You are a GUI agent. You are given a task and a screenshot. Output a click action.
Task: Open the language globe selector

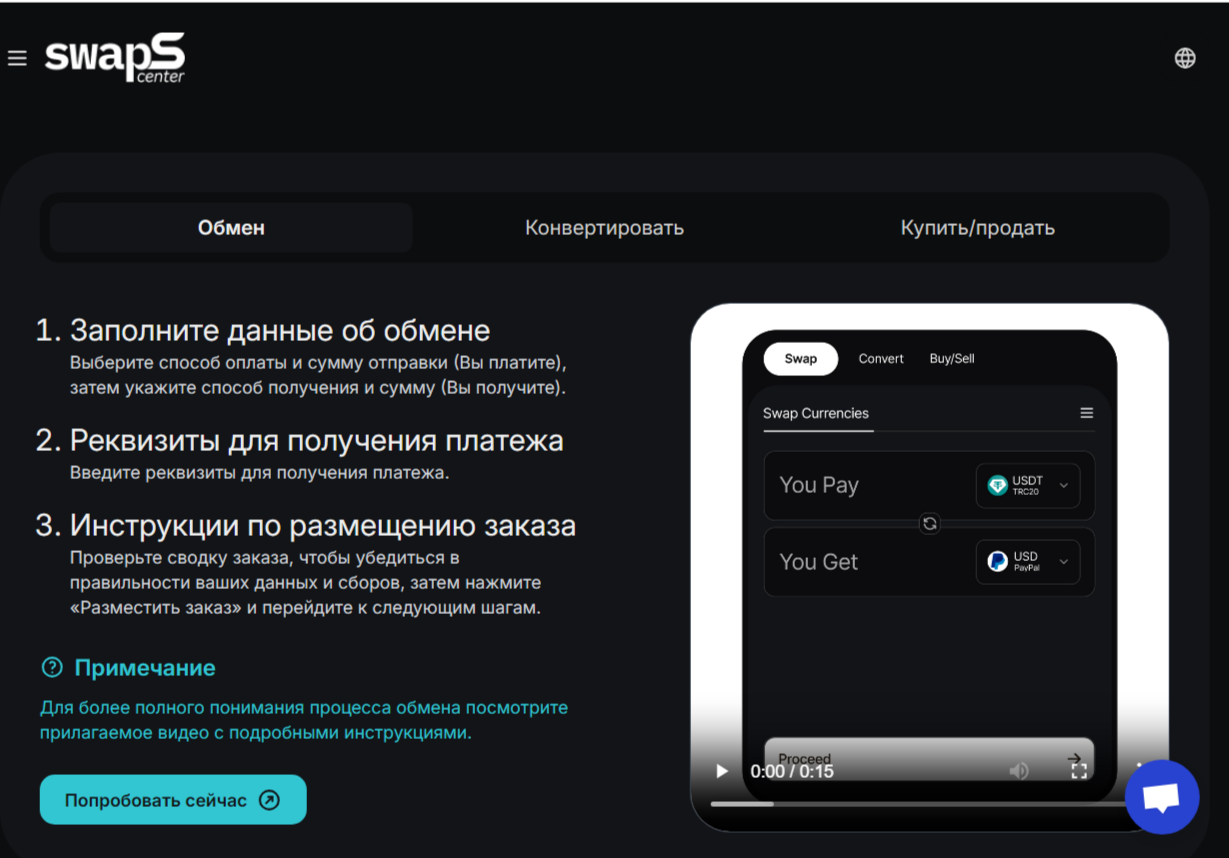click(x=1185, y=58)
